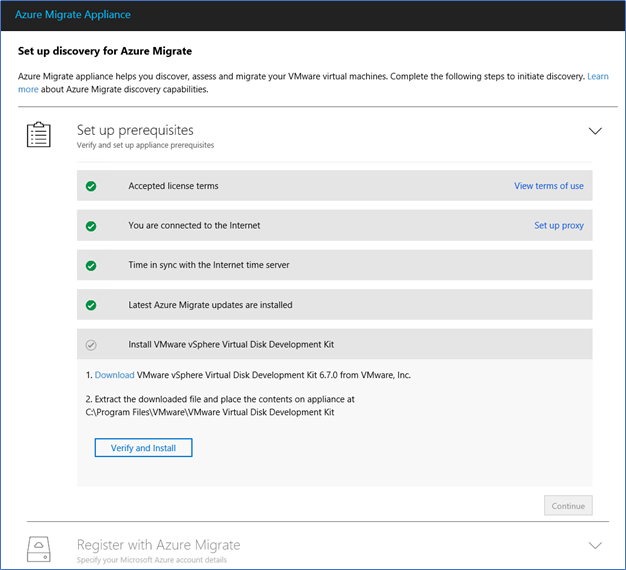Open the Set up proxy link
Viewport: 626px width, 570px height.
tap(559, 226)
